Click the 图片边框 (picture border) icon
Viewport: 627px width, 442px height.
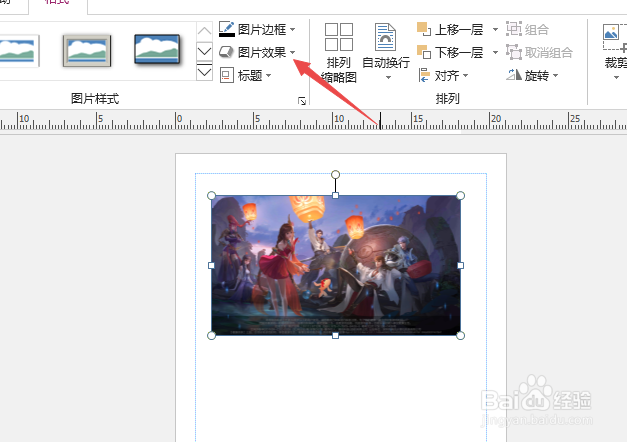point(227,29)
